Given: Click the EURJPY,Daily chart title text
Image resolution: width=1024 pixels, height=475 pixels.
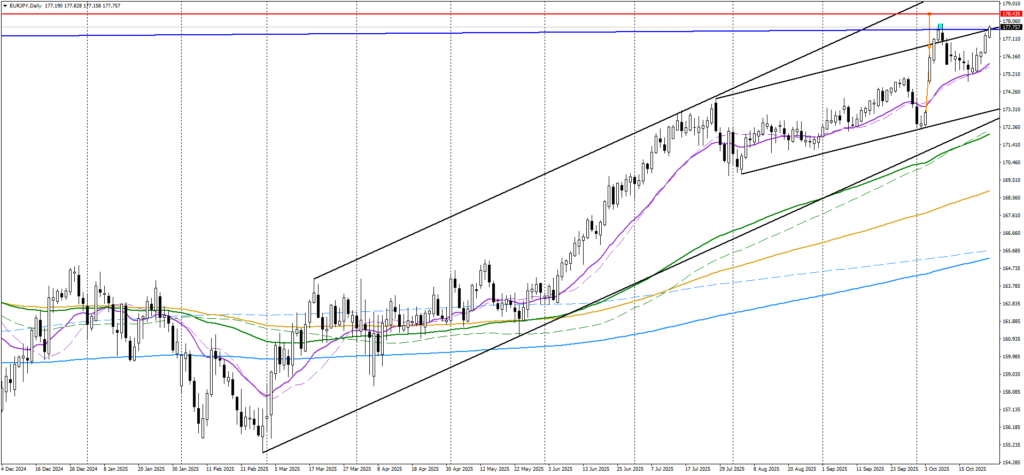Looking at the screenshot, I should pyautogui.click(x=30, y=5).
